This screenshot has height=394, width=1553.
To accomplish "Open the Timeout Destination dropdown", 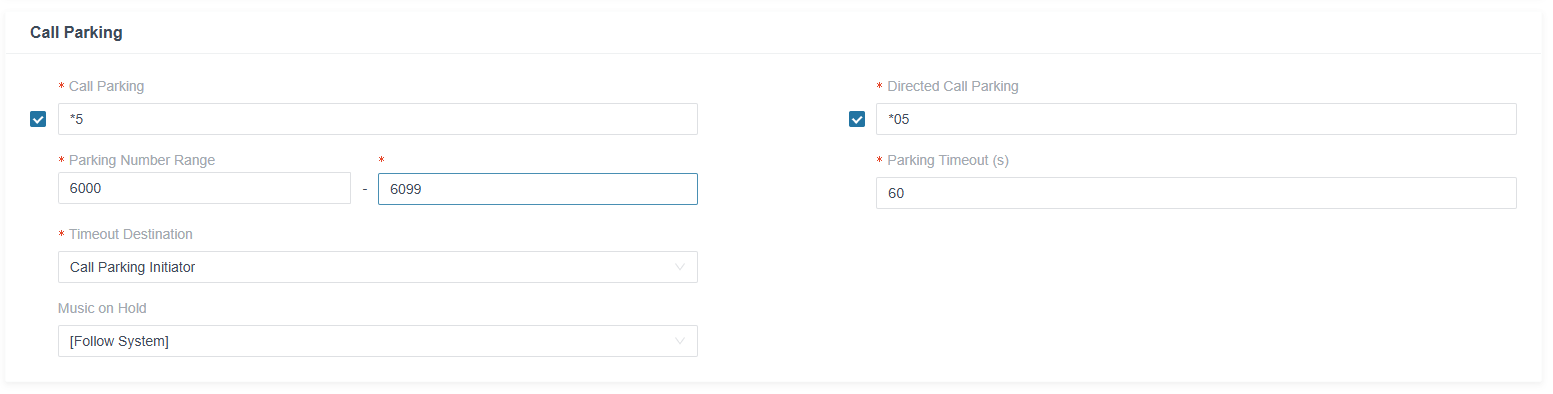I will pos(378,267).
